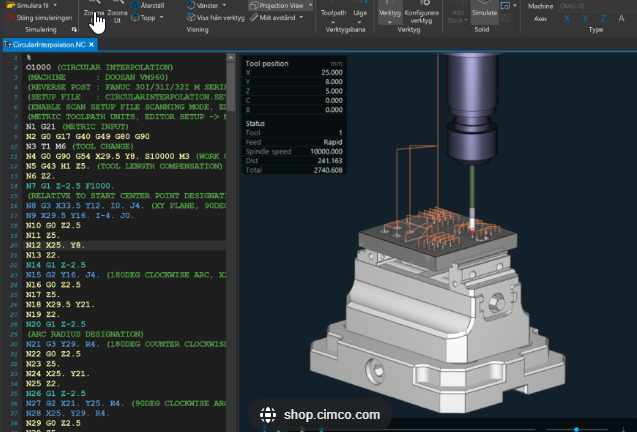637x432 pixels.
Task: Click Stäng simuleringen red X button
Action: click(x=11, y=17)
